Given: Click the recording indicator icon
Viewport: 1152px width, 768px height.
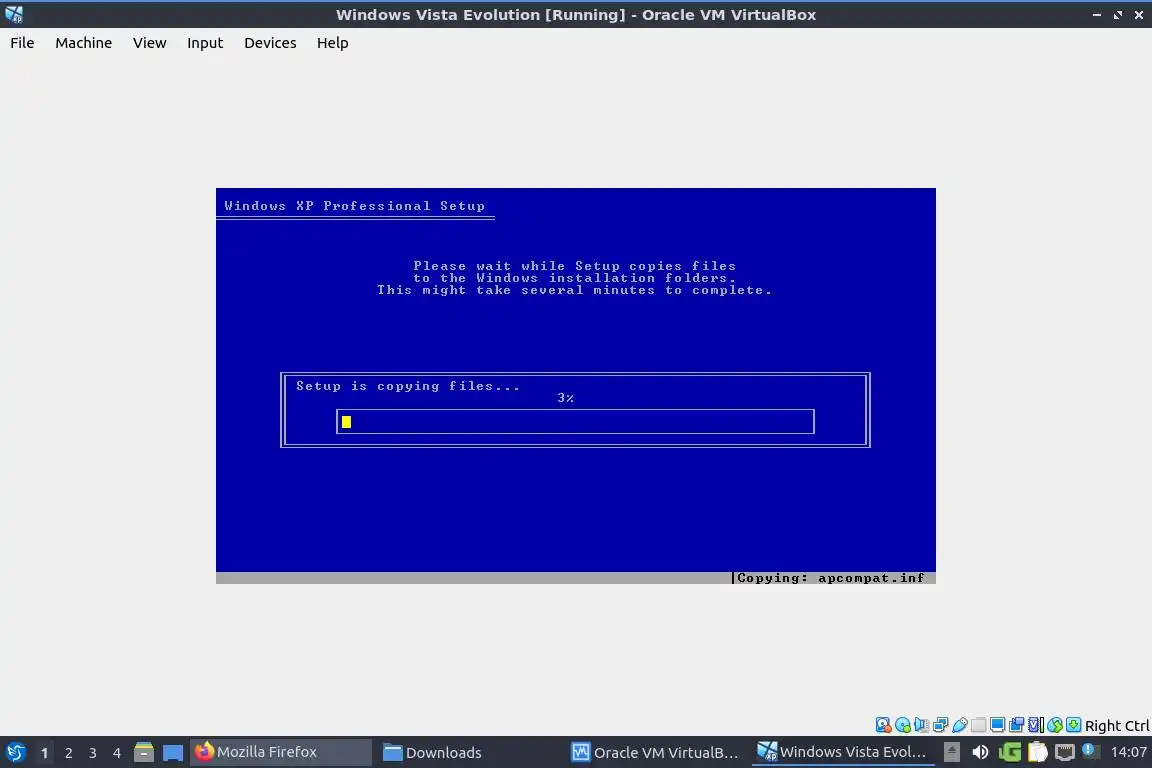Looking at the screenshot, I should click(1016, 725).
